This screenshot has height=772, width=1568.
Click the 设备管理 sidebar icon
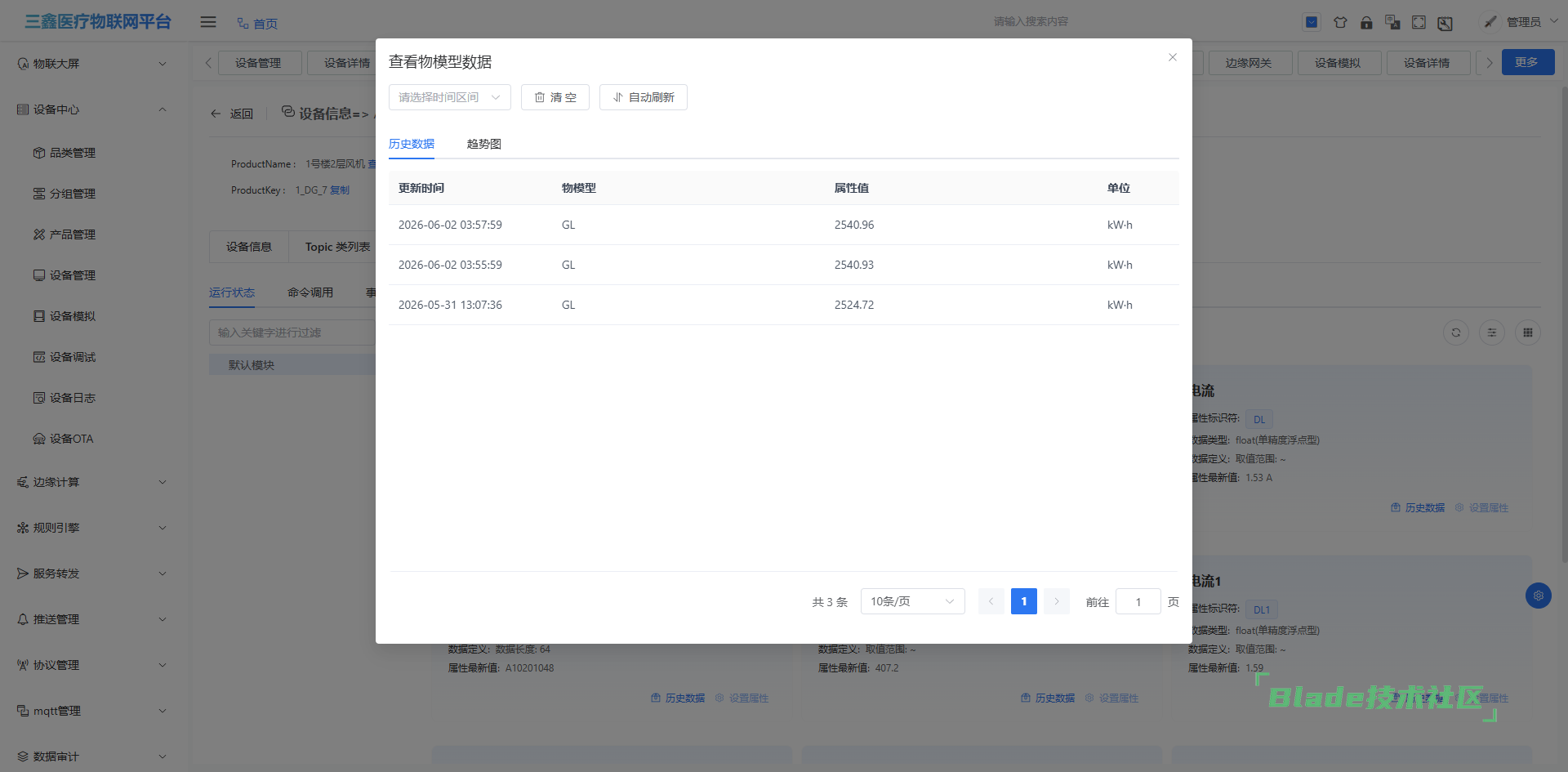point(39,275)
